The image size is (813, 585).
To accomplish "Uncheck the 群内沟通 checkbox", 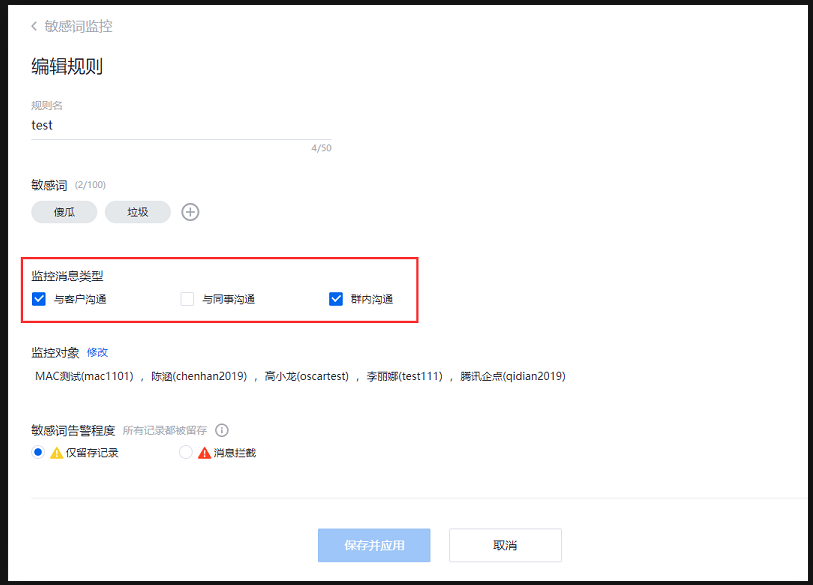I will 336,299.
